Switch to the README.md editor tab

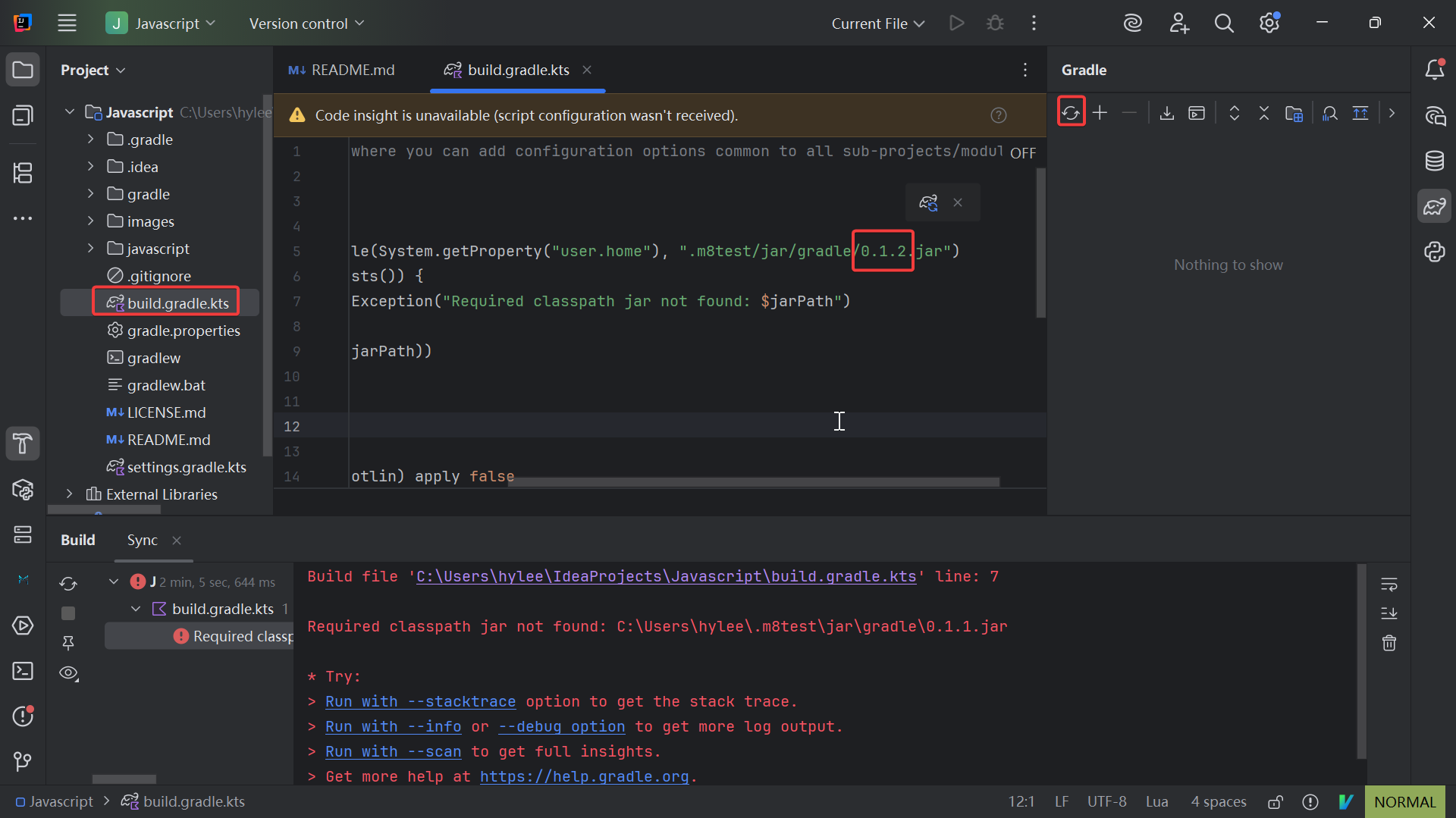pyautogui.click(x=342, y=70)
